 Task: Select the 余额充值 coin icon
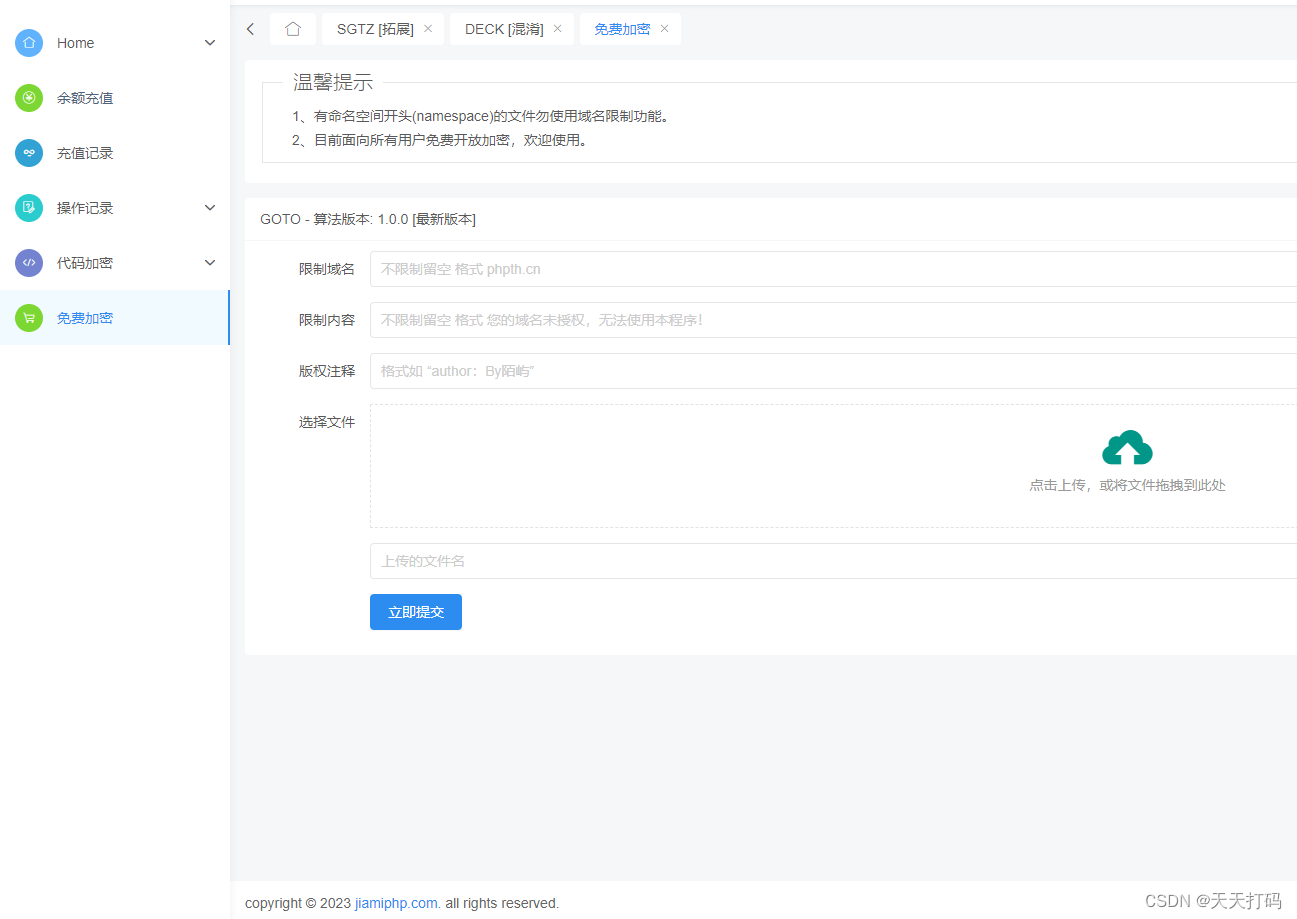click(29, 97)
